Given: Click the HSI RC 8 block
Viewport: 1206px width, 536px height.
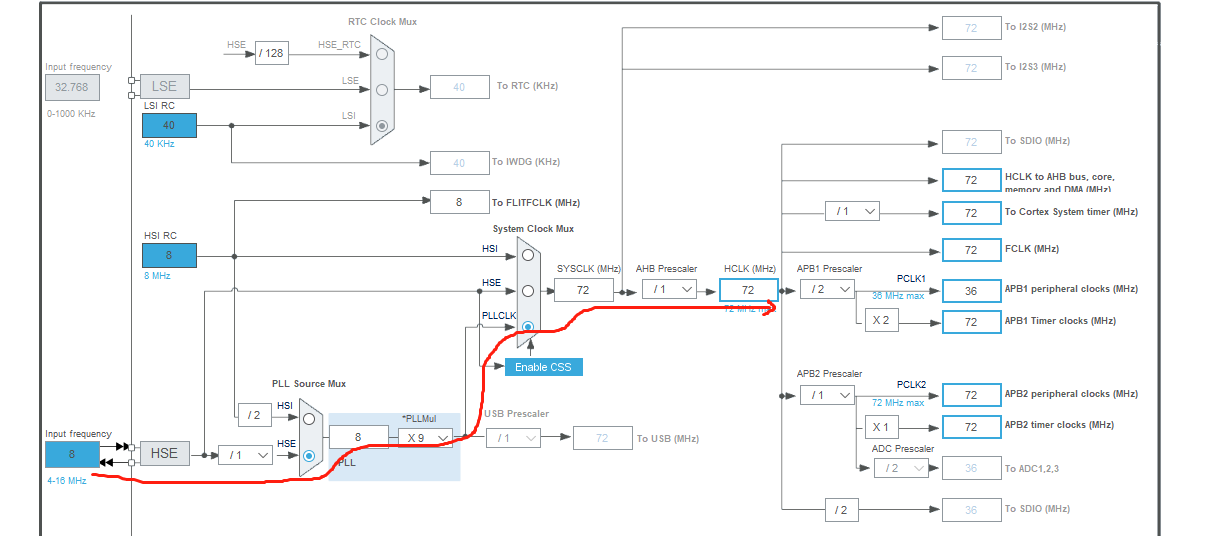Looking at the screenshot, I should 169,255.
